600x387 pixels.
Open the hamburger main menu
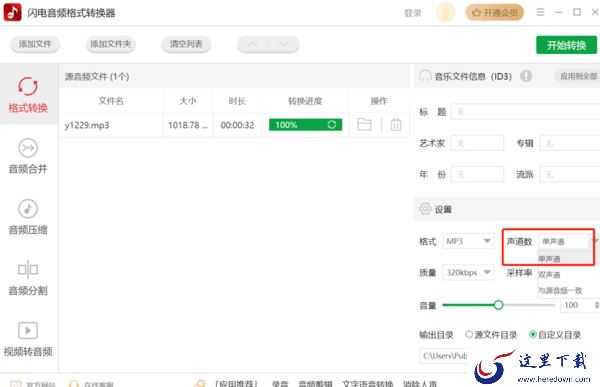click(540, 12)
